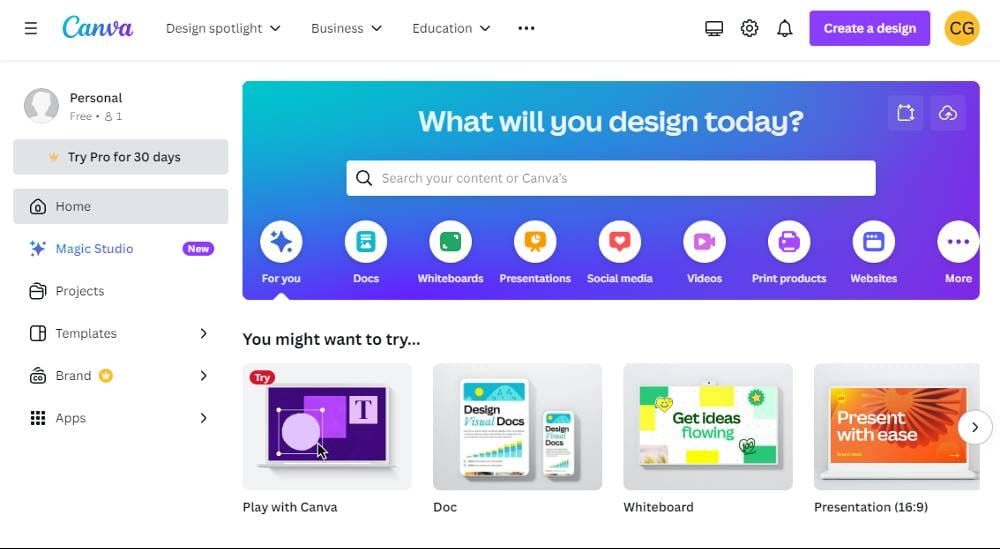Go to Home in sidebar
The height and width of the screenshot is (549, 1000).
[x=121, y=206]
